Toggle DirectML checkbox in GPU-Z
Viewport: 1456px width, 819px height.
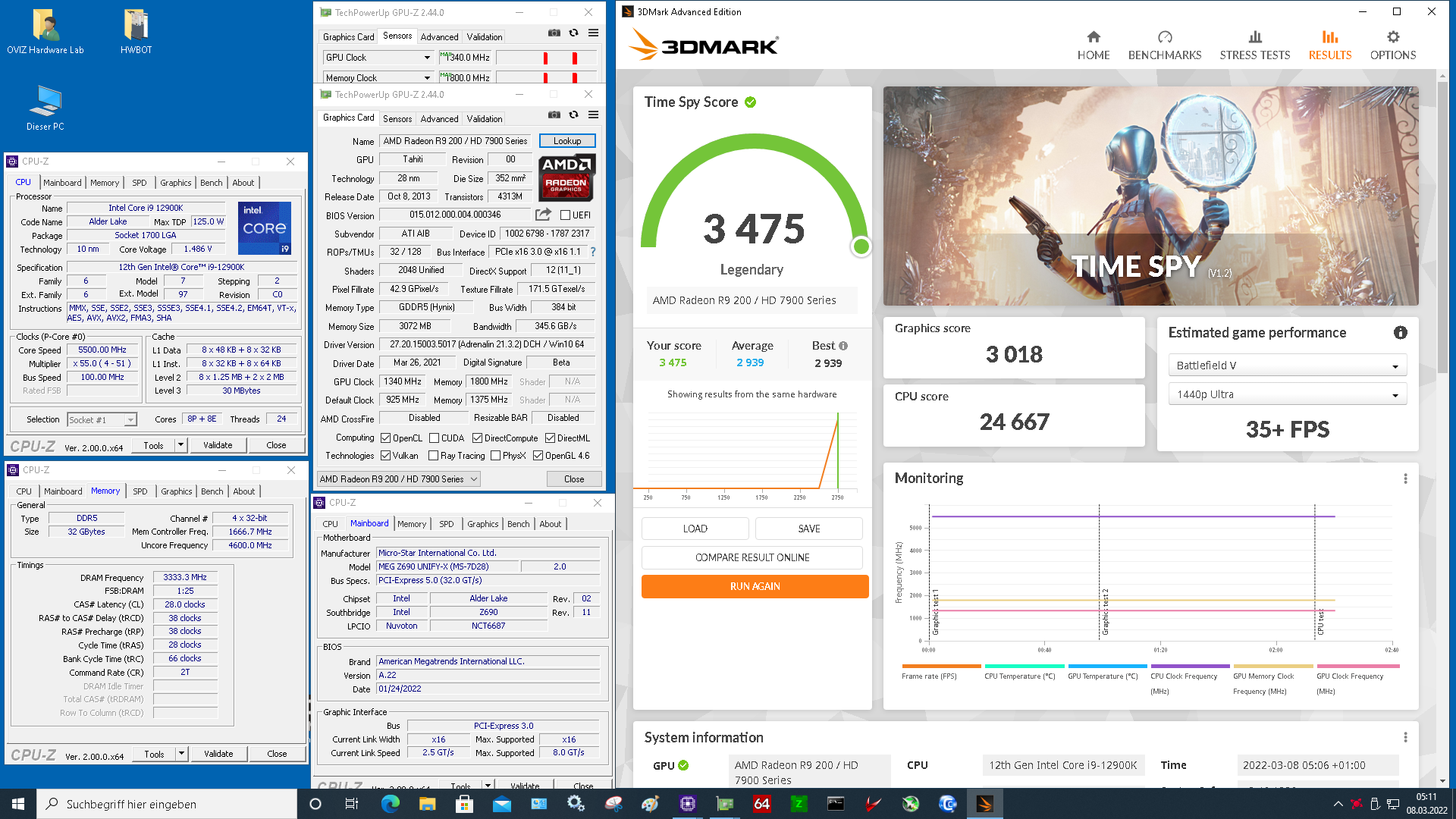click(x=550, y=438)
